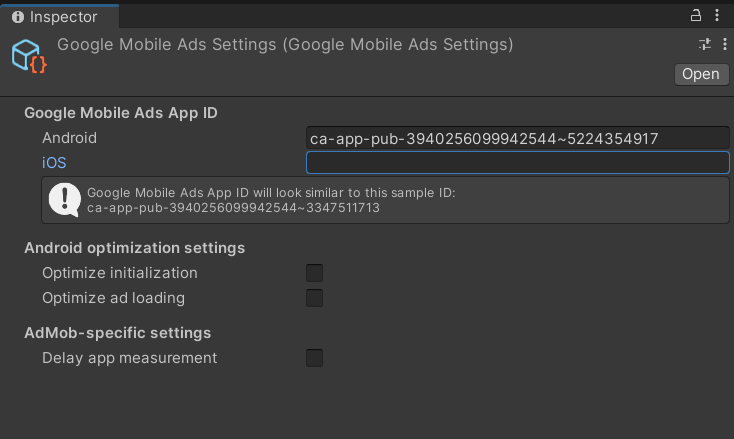The height and width of the screenshot is (439, 734).
Task: Click the exclamation info icon in the help box
Action: pyautogui.click(x=65, y=199)
